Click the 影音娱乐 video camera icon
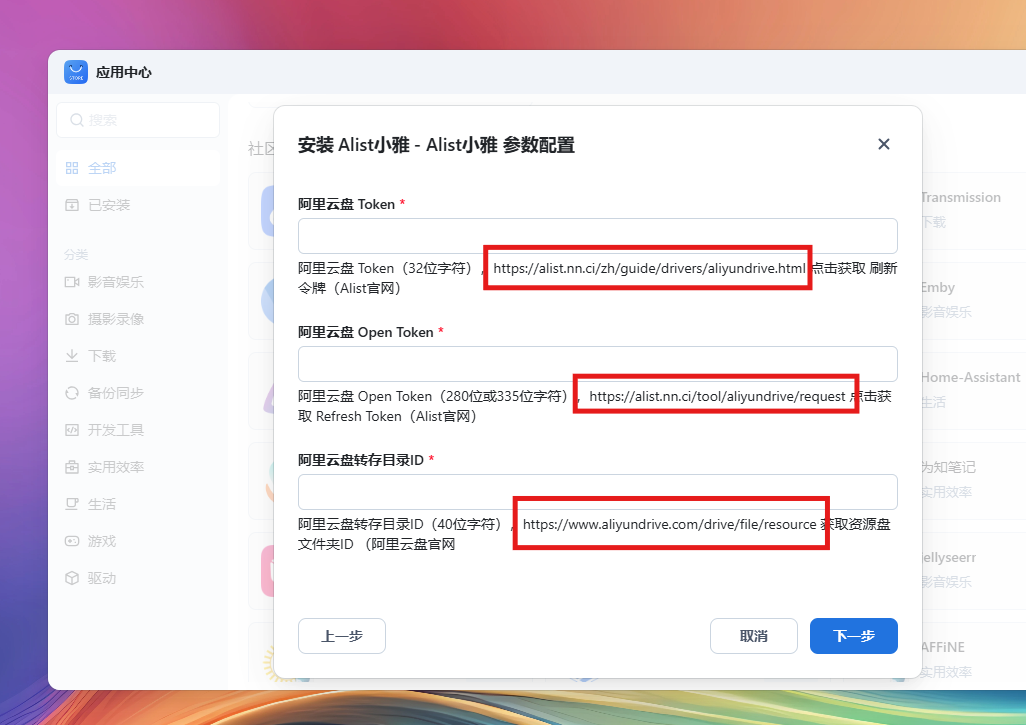1026x725 pixels. tap(72, 282)
